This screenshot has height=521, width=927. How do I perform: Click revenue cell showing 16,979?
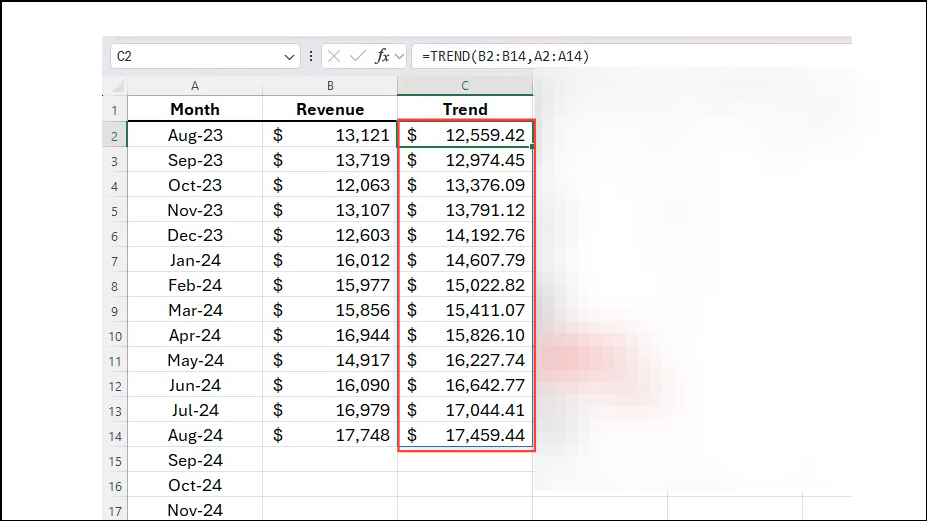click(330, 410)
